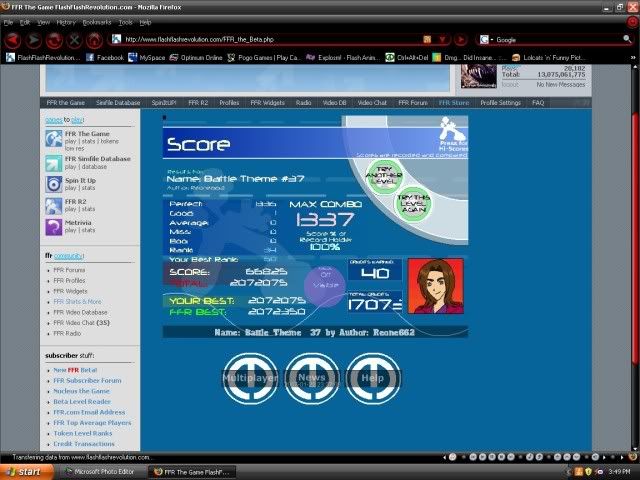
Task: Click the Try This Level Again bubble
Action: coord(414,204)
